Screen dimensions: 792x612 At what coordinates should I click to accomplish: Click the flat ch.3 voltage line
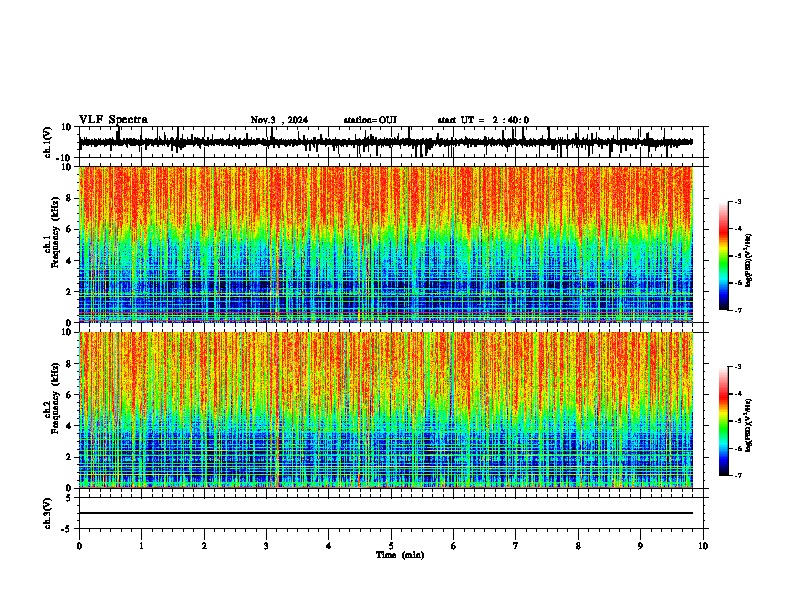[386, 513]
